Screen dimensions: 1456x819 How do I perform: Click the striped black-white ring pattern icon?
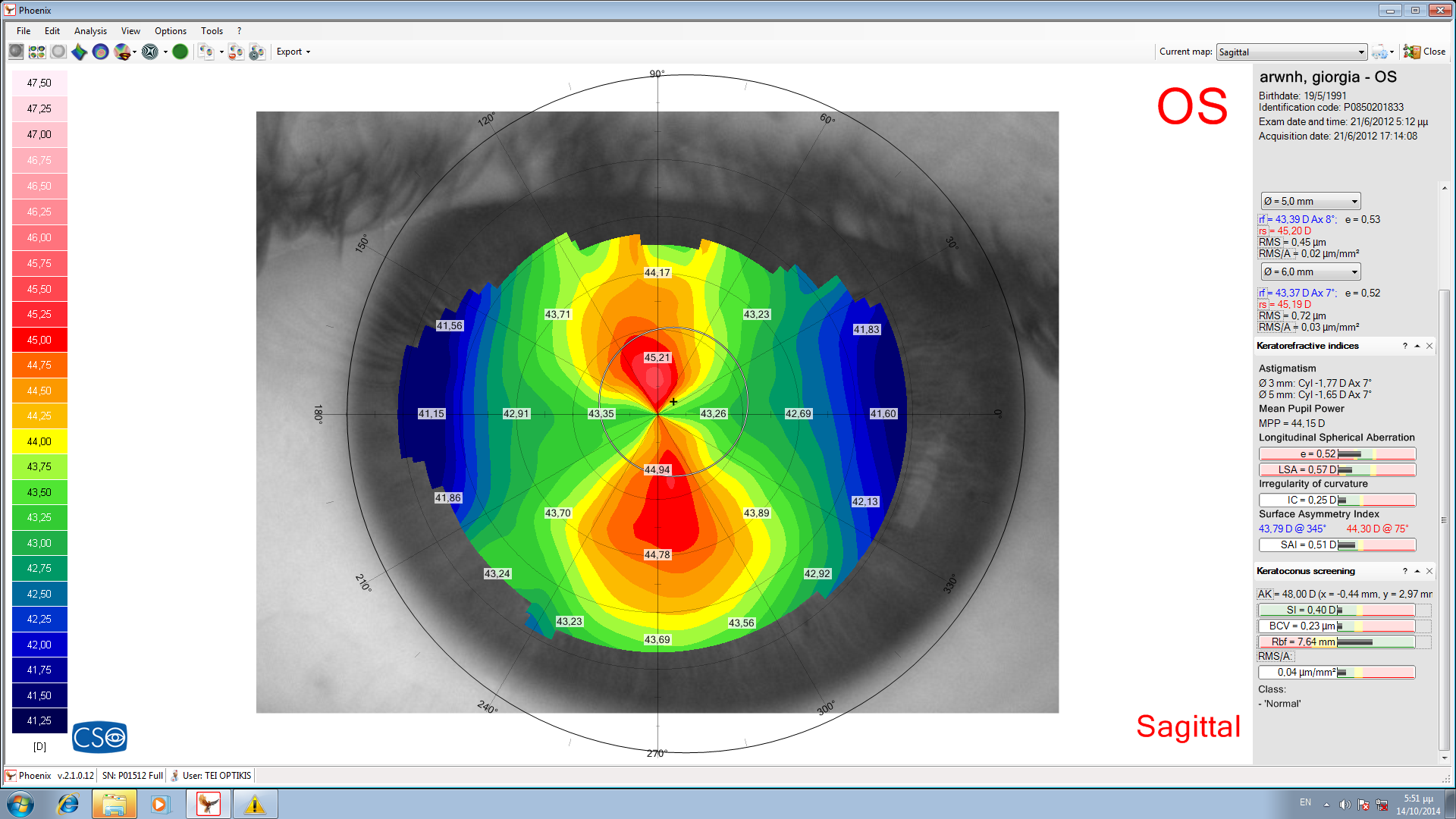[x=150, y=52]
